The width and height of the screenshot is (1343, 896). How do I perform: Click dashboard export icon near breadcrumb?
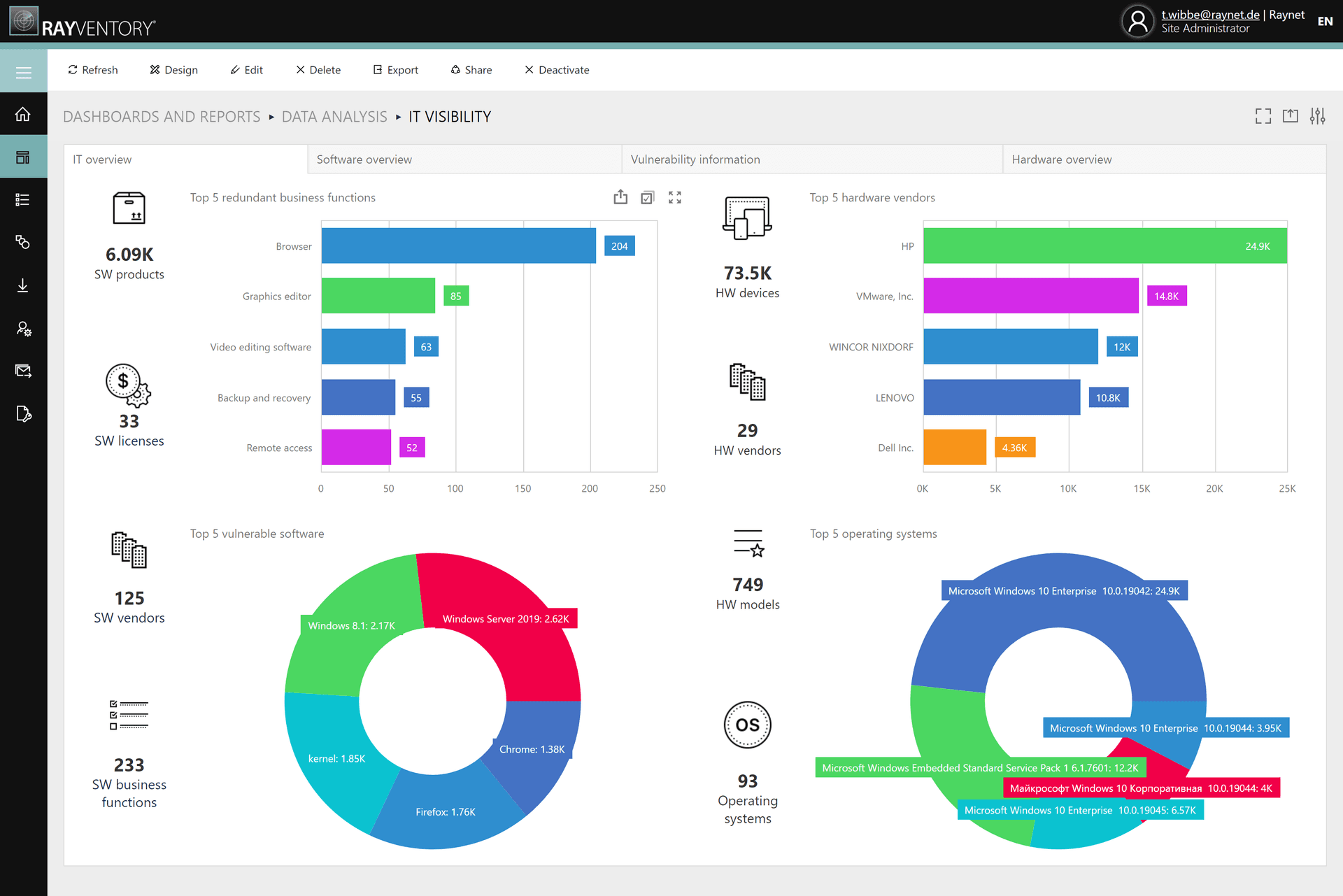pos(1291,116)
